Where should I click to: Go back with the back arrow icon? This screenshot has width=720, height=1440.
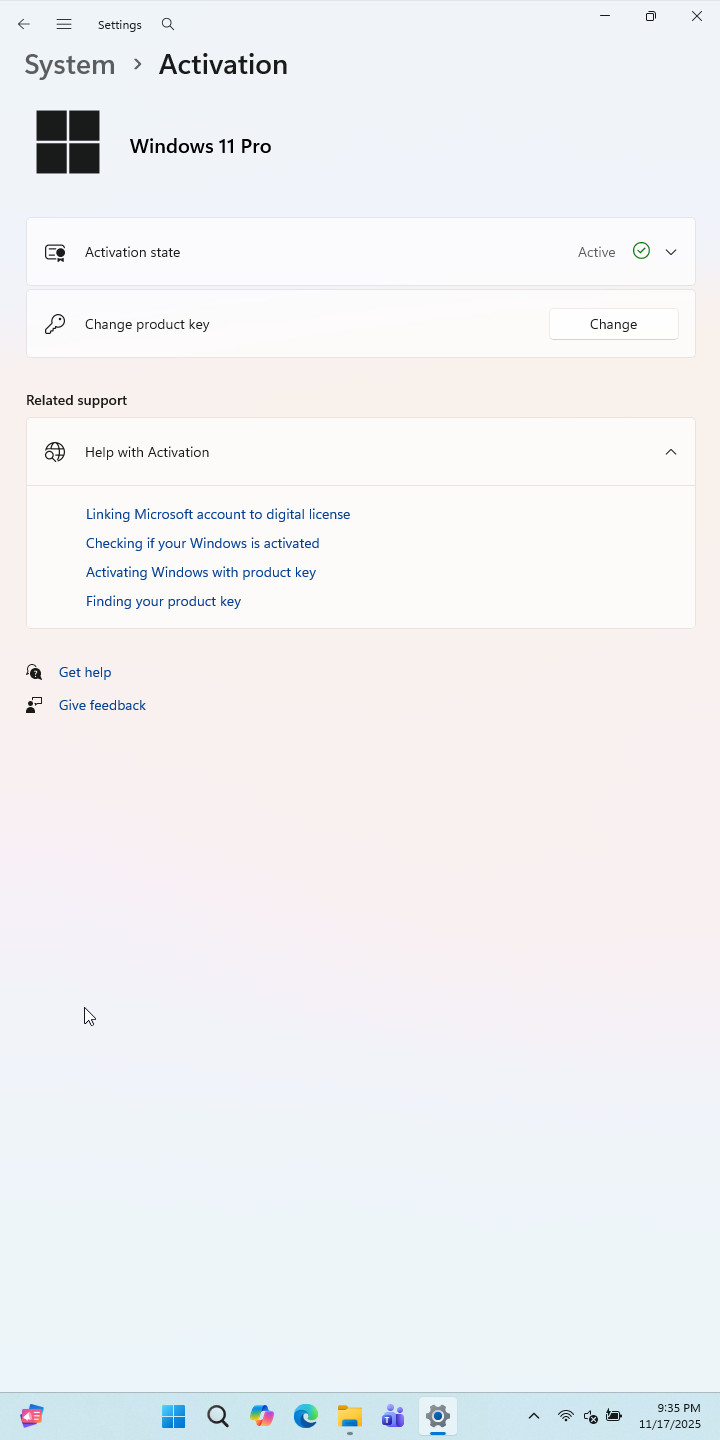coord(24,24)
